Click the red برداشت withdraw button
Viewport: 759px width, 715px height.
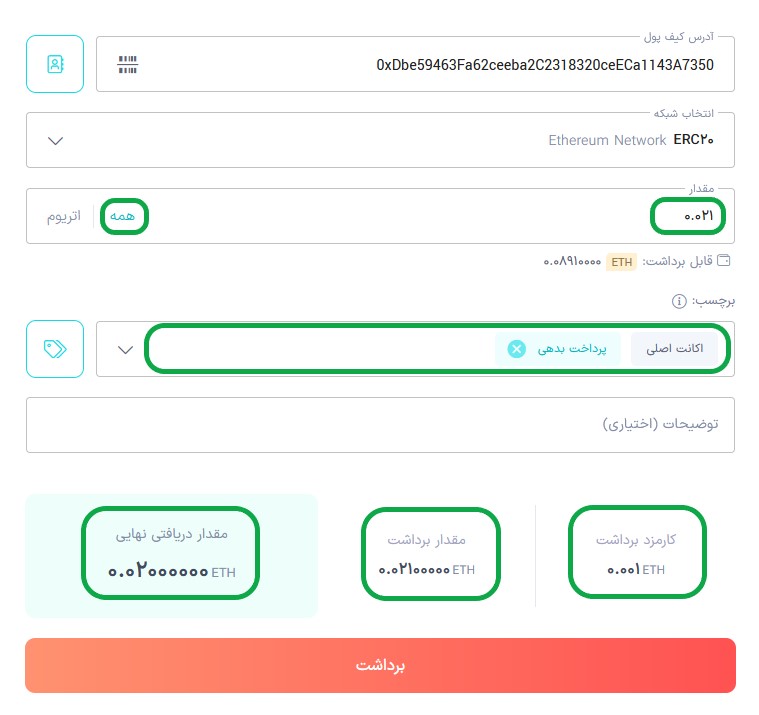[x=380, y=665]
